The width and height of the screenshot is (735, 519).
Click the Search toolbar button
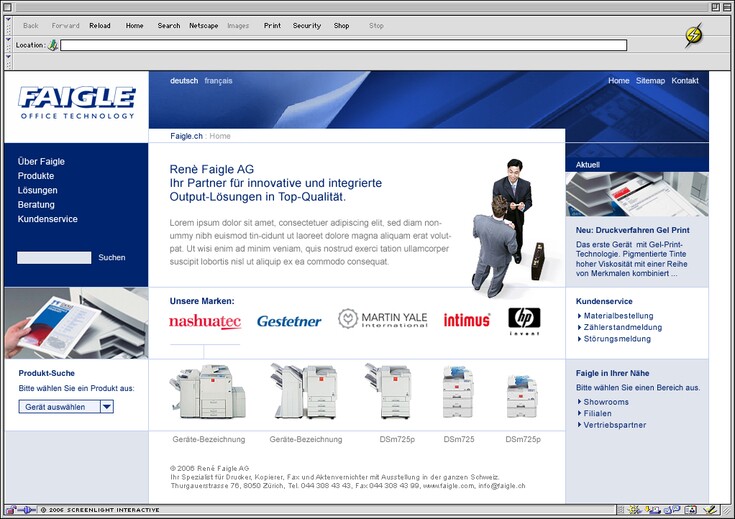pyautogui.click(x=169, y=26)
